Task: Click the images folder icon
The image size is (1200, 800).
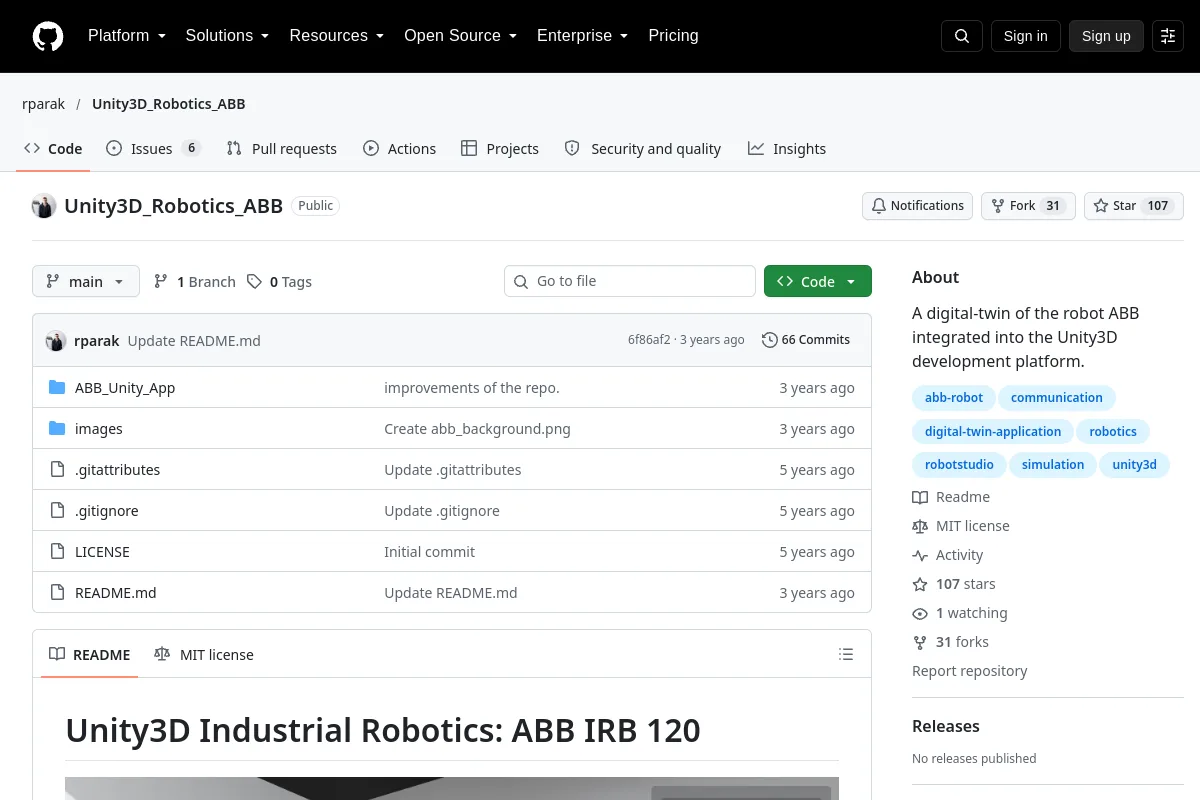Action: point(57,429)
